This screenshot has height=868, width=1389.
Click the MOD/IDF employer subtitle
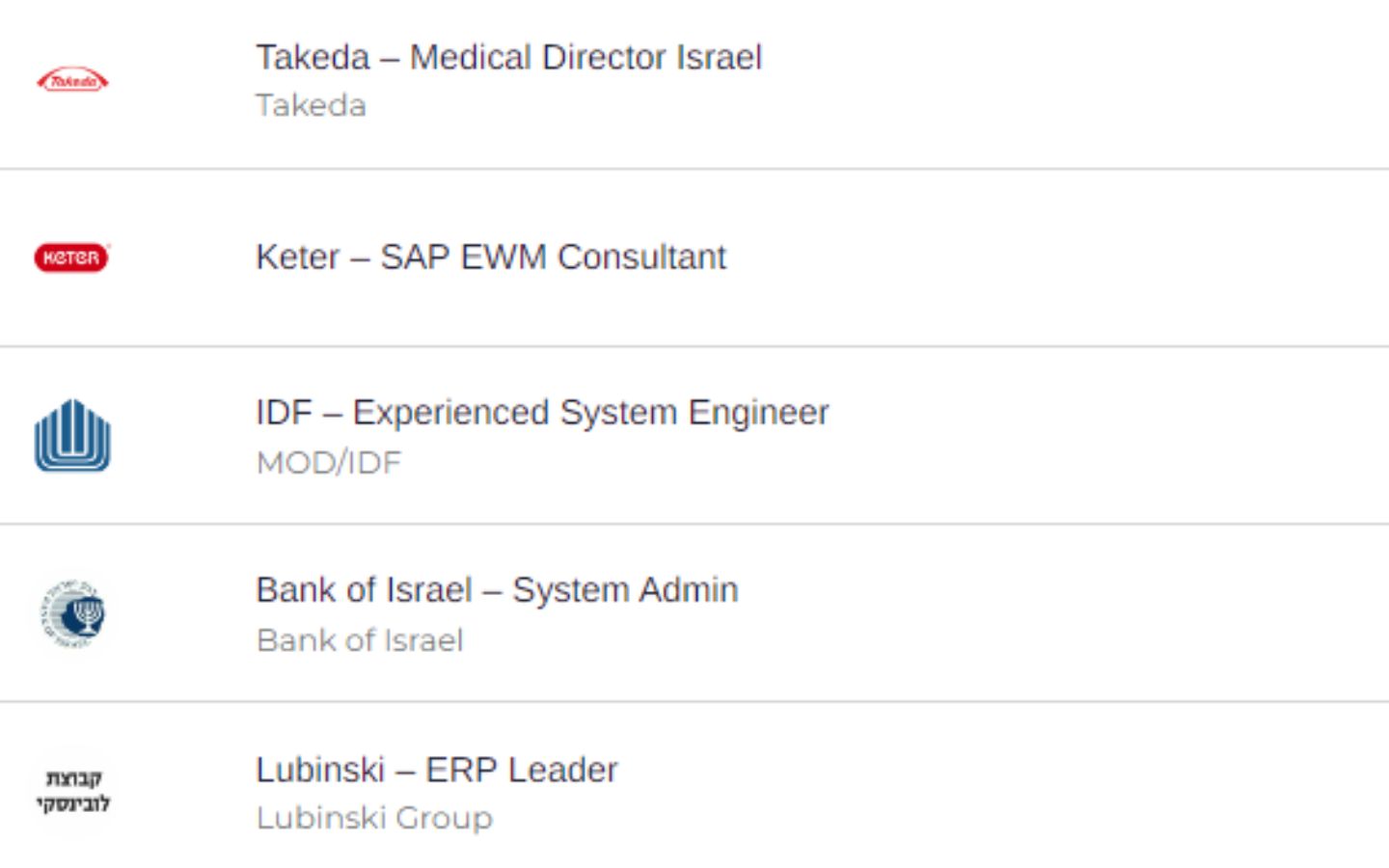pyautogui.click(x=328, y=463)
